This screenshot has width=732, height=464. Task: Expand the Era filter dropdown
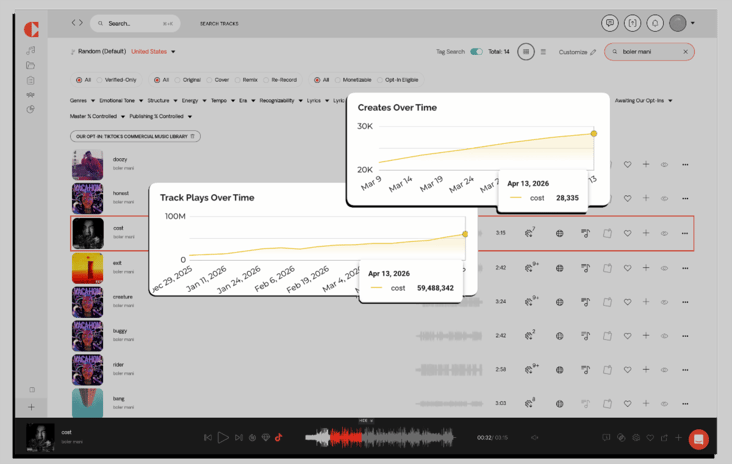[x=247, y=100]
